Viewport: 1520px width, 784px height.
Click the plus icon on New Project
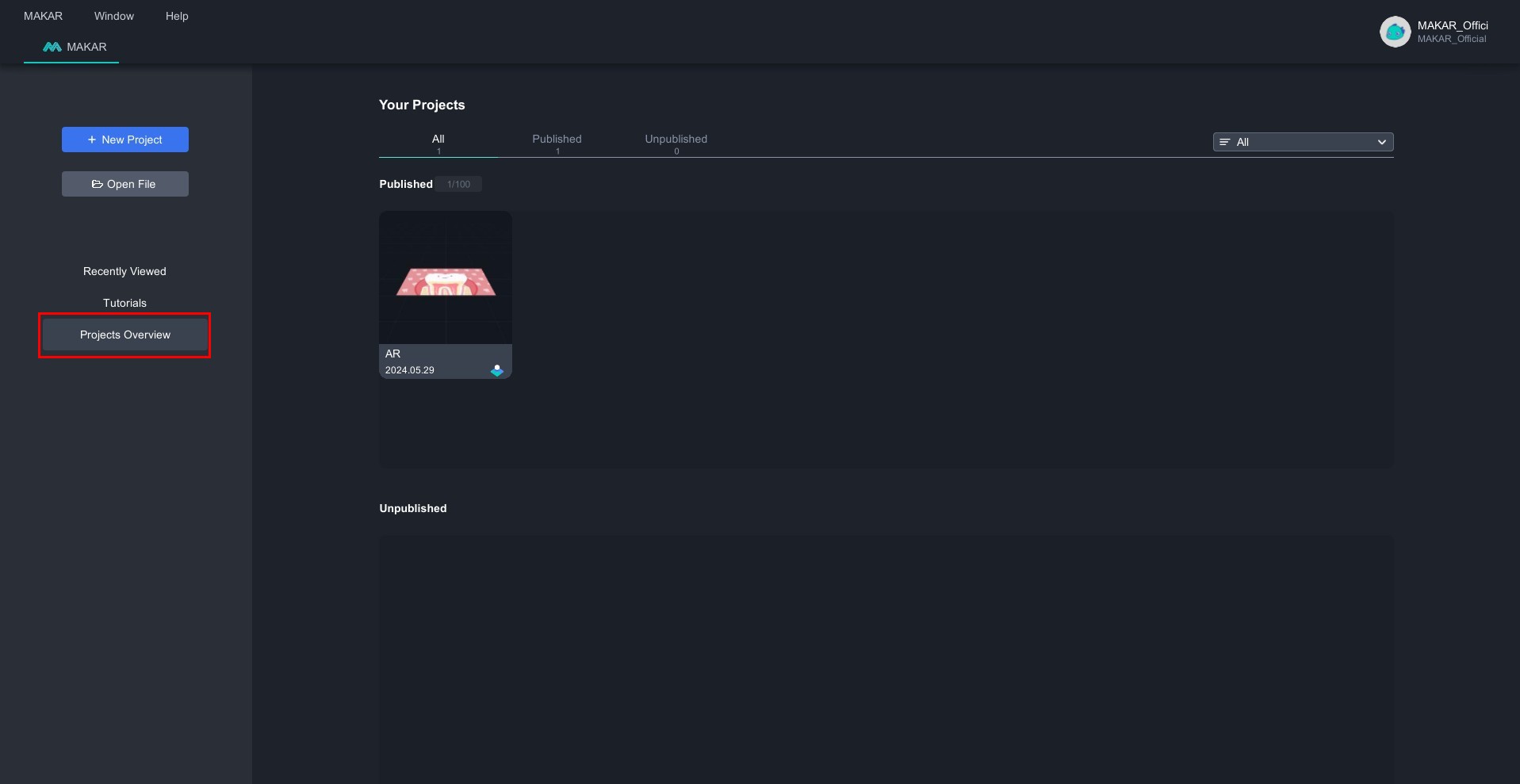pos(92,140)
